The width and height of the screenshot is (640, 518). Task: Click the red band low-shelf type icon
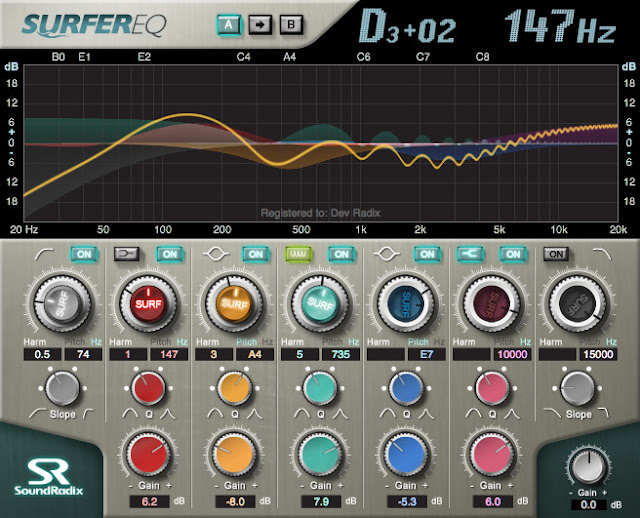pyautogui.click(x=126, y=254)
